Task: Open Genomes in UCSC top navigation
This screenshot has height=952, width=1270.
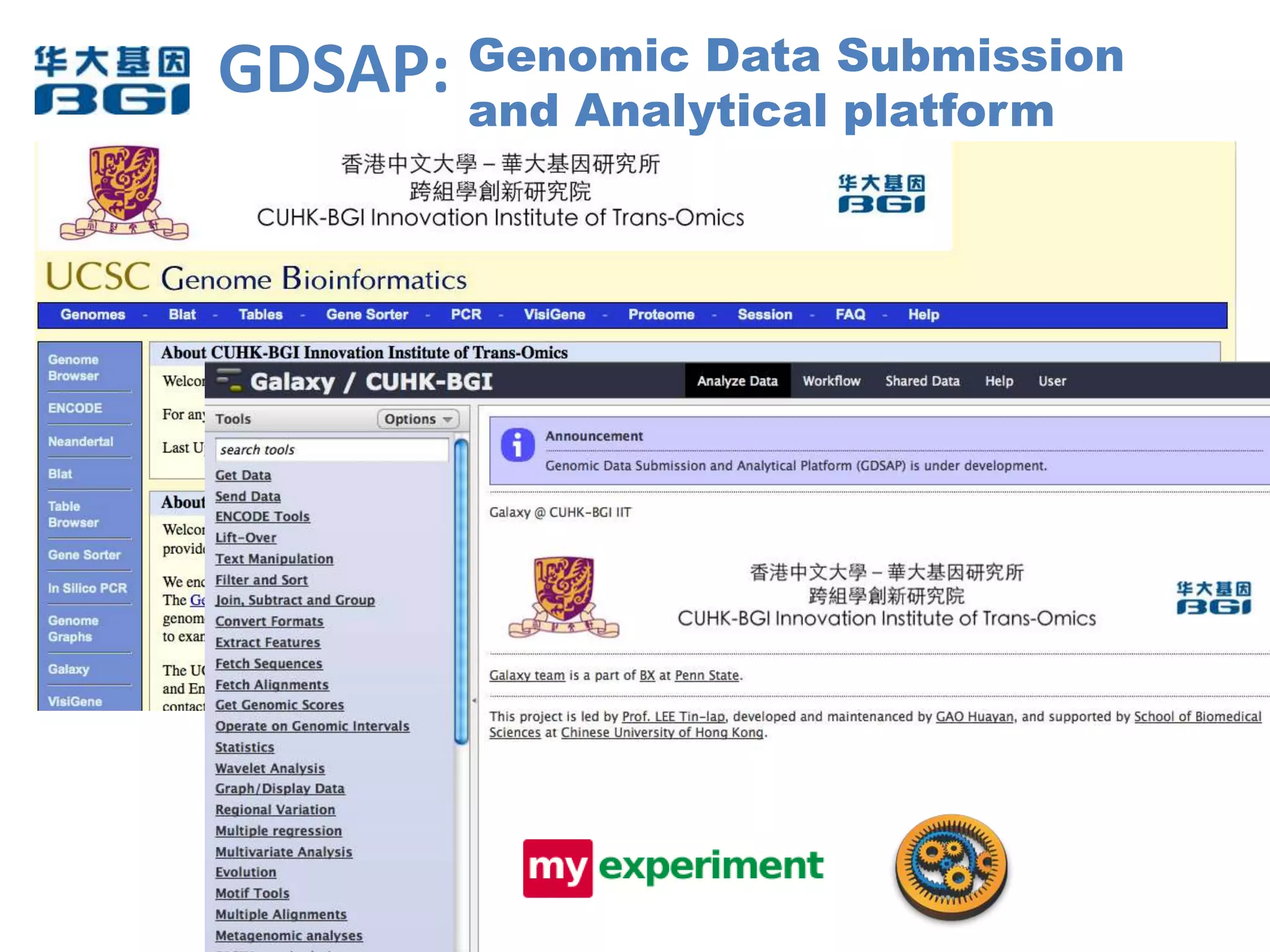Action: (93, 315)
